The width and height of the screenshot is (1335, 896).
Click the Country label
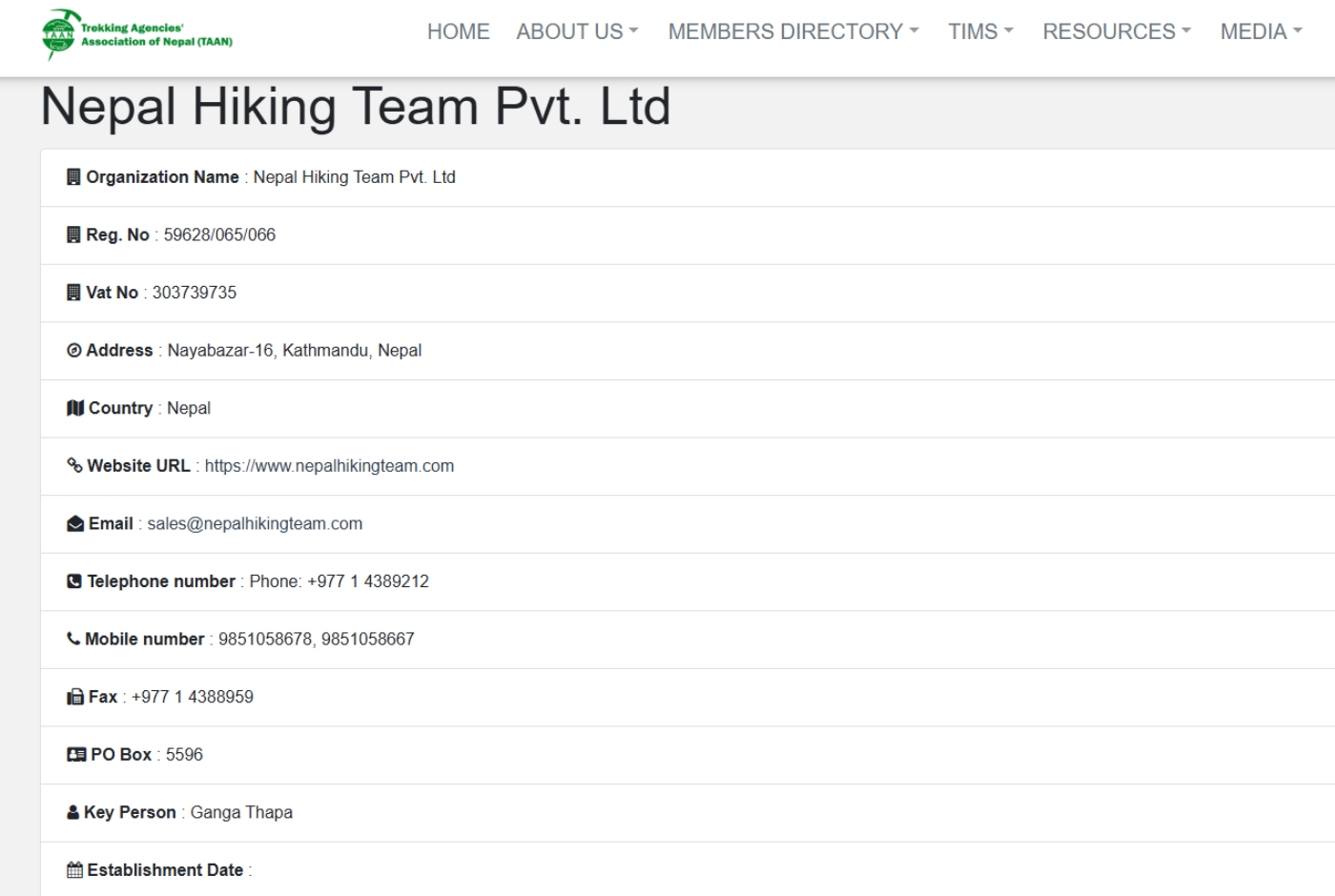120,408
